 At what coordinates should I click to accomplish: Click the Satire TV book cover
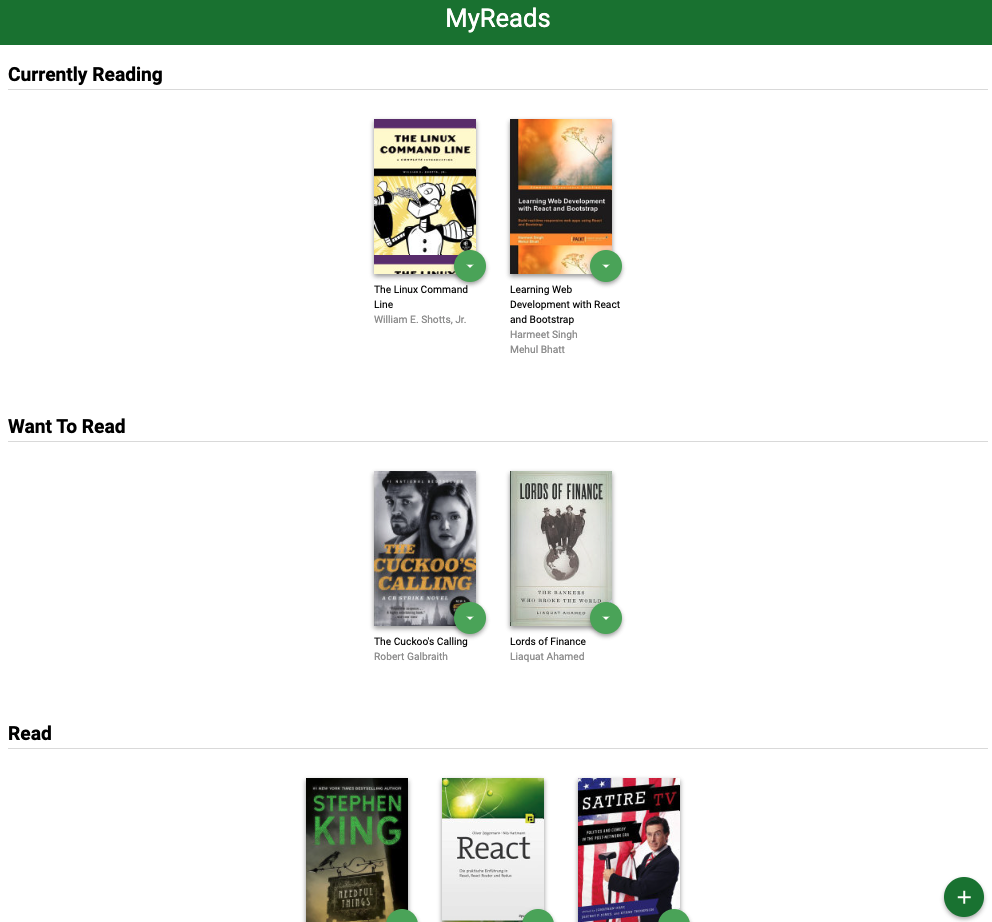[x=629, y=850]
